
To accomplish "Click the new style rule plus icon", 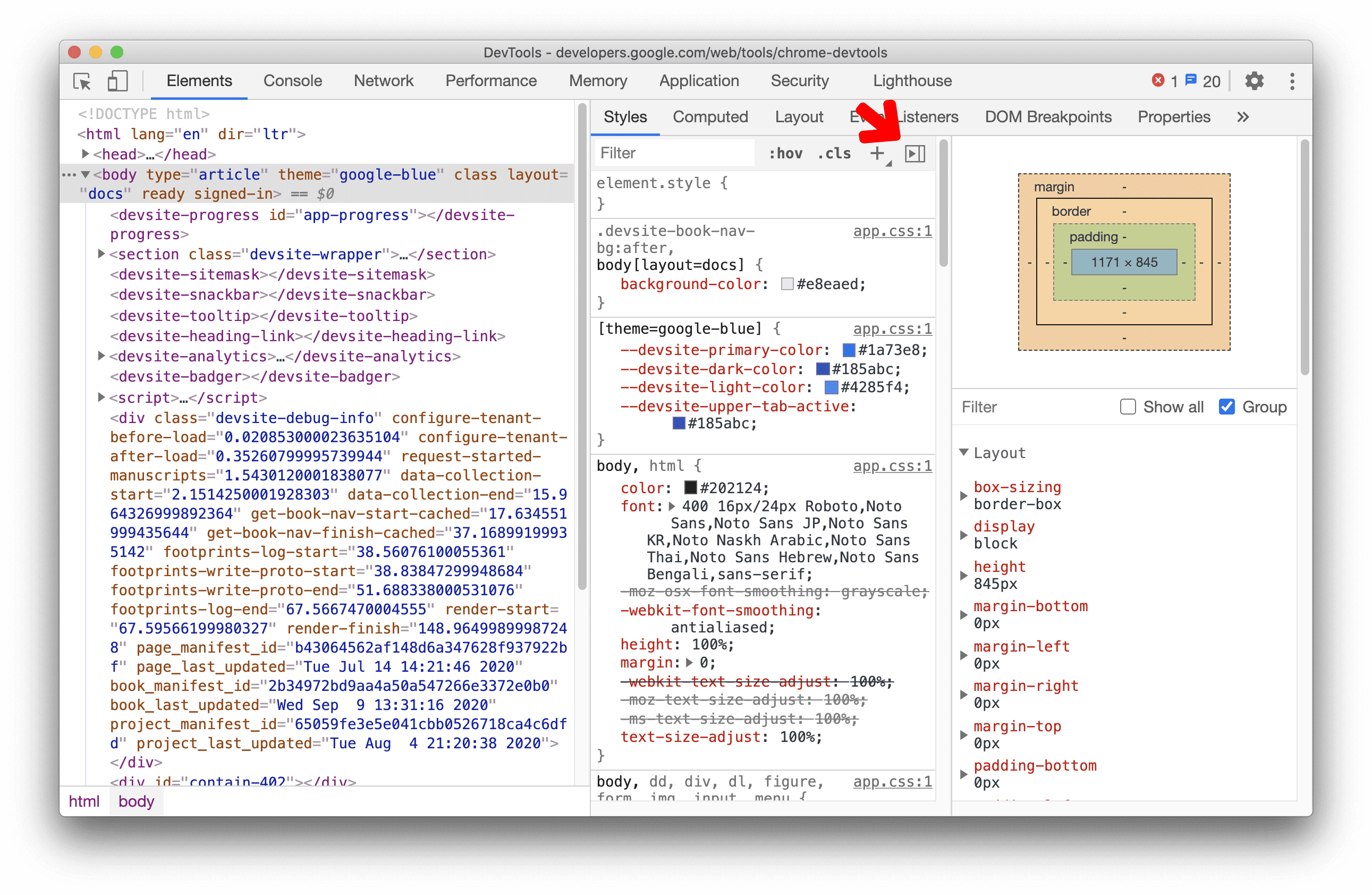I will (876, 153).
